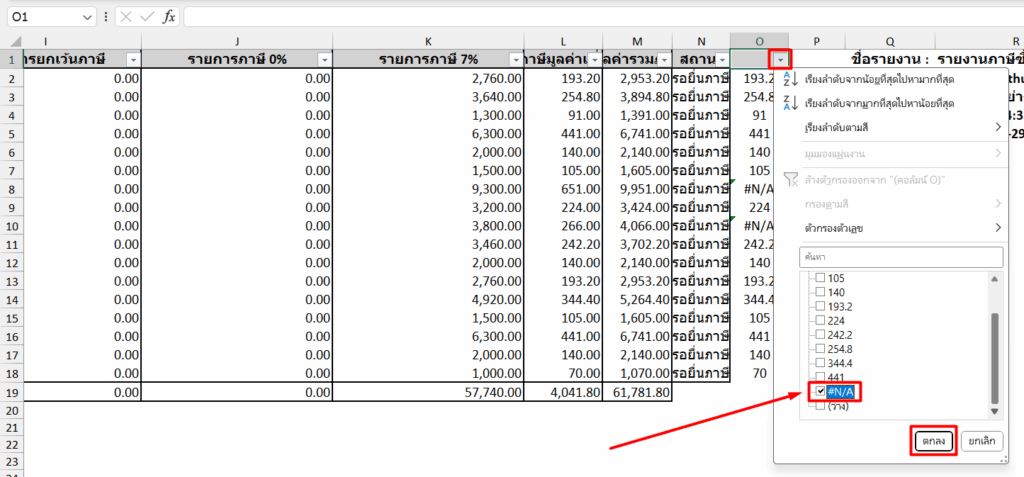Screen dimensions: 1024x477
Task: Click the formula bar Enter checkmark icon
Action: pyautogui.click(x=149, y=17)
